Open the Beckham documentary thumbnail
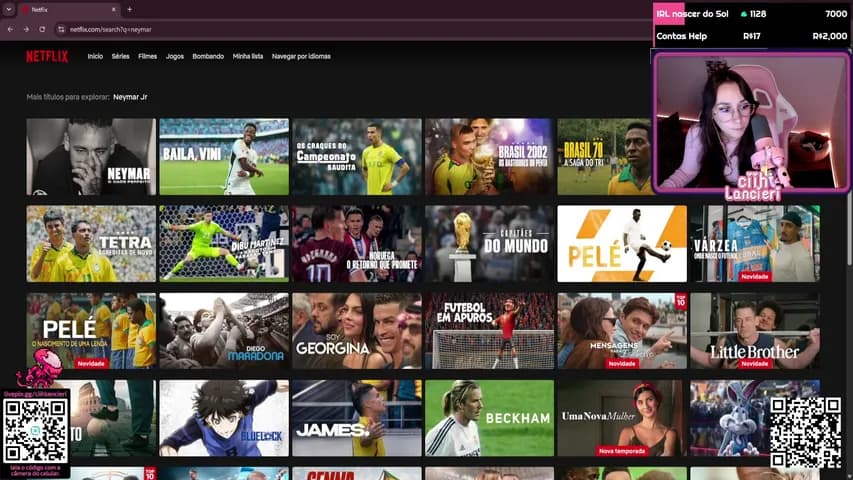The height and width of the screenshot is (480, 853). pyautogui.click(x=490, y=418)
